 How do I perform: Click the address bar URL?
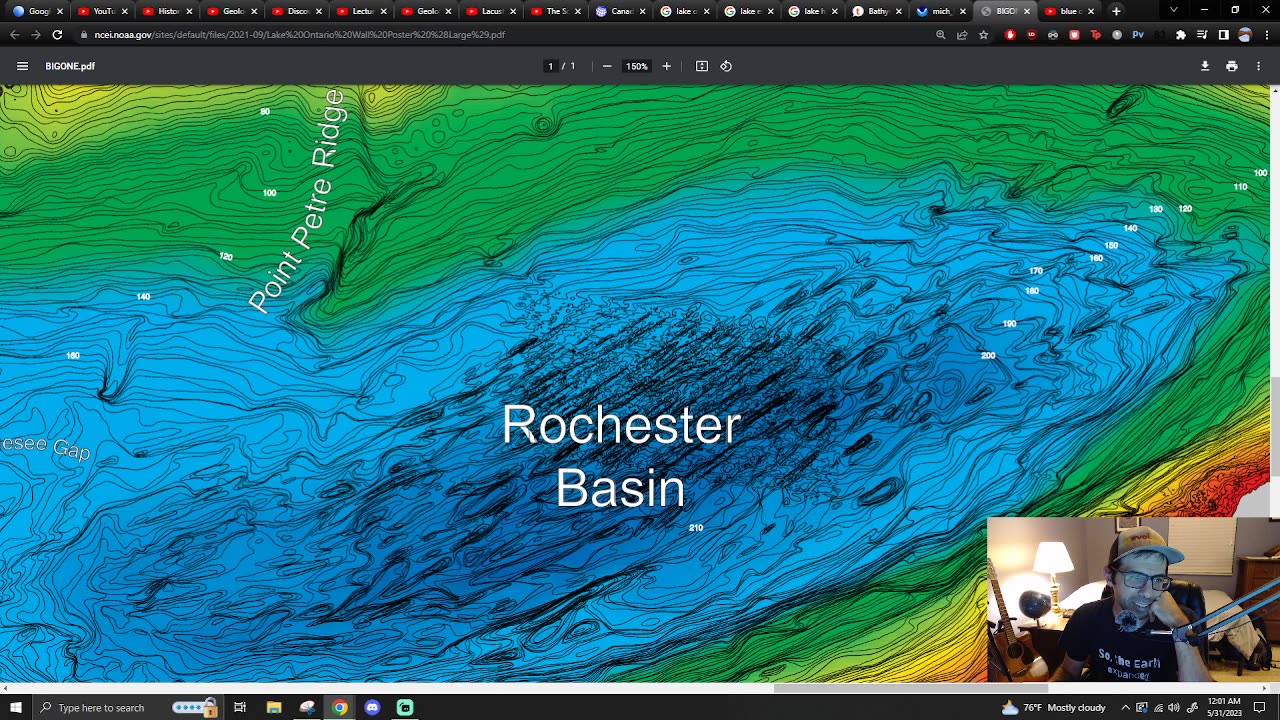click(300, 35)
